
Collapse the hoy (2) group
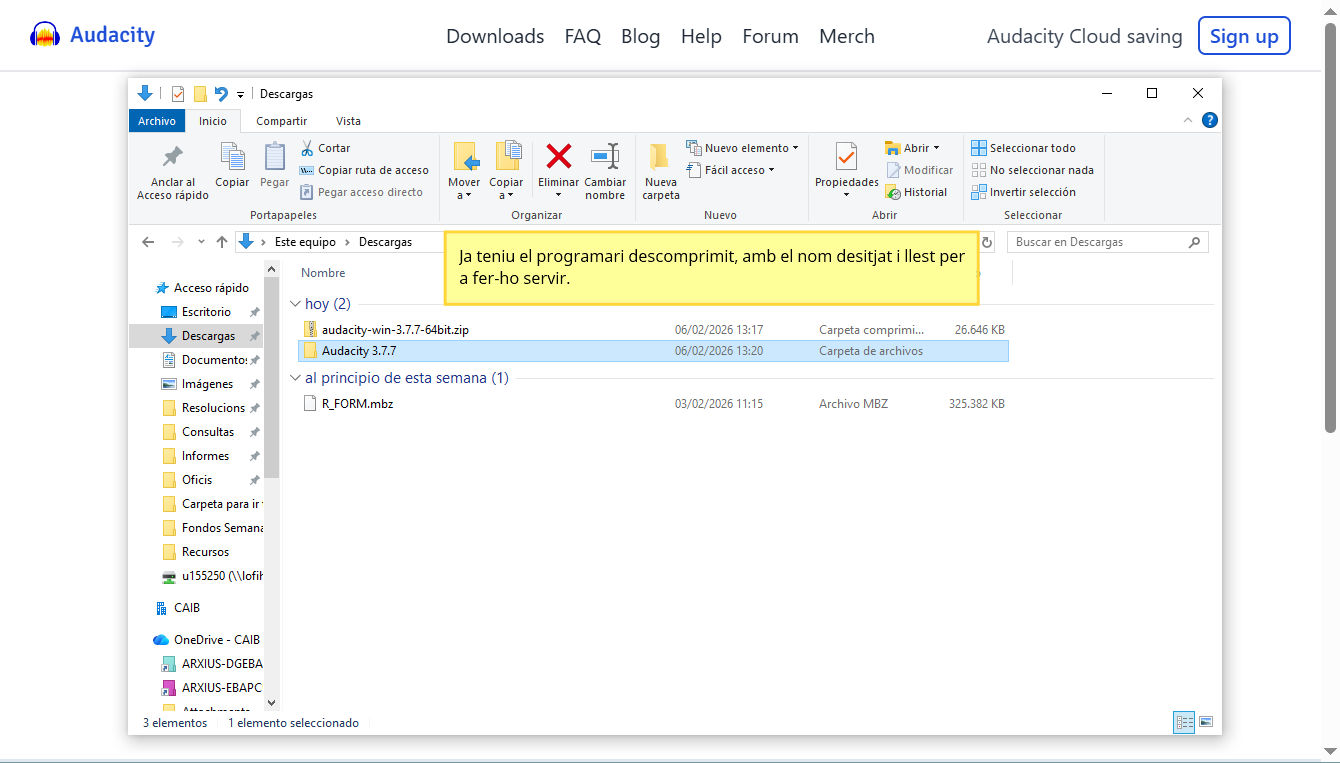[x=295, y=304]
